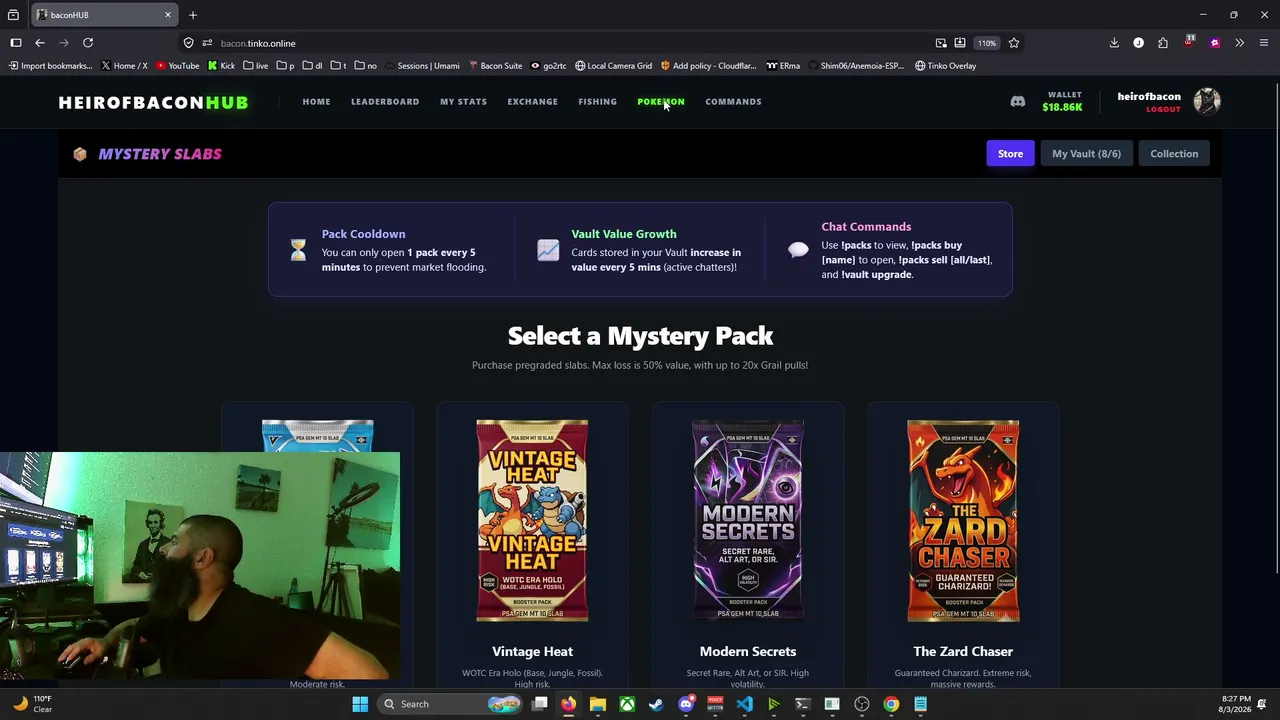Screen dimensions: 1280x720
Task: Open Discord from the taskbar
Action: (x=686, y=704)
